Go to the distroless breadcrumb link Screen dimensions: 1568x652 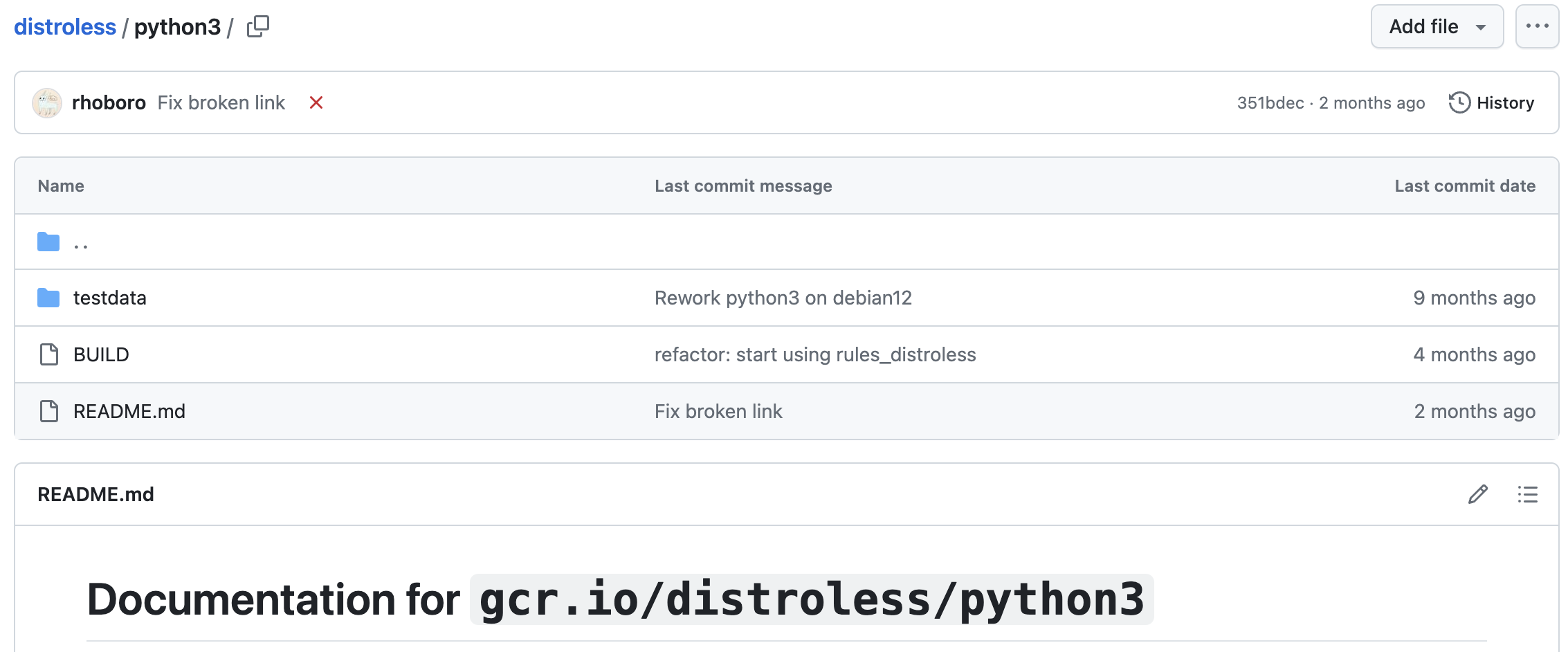coord(65,26)
